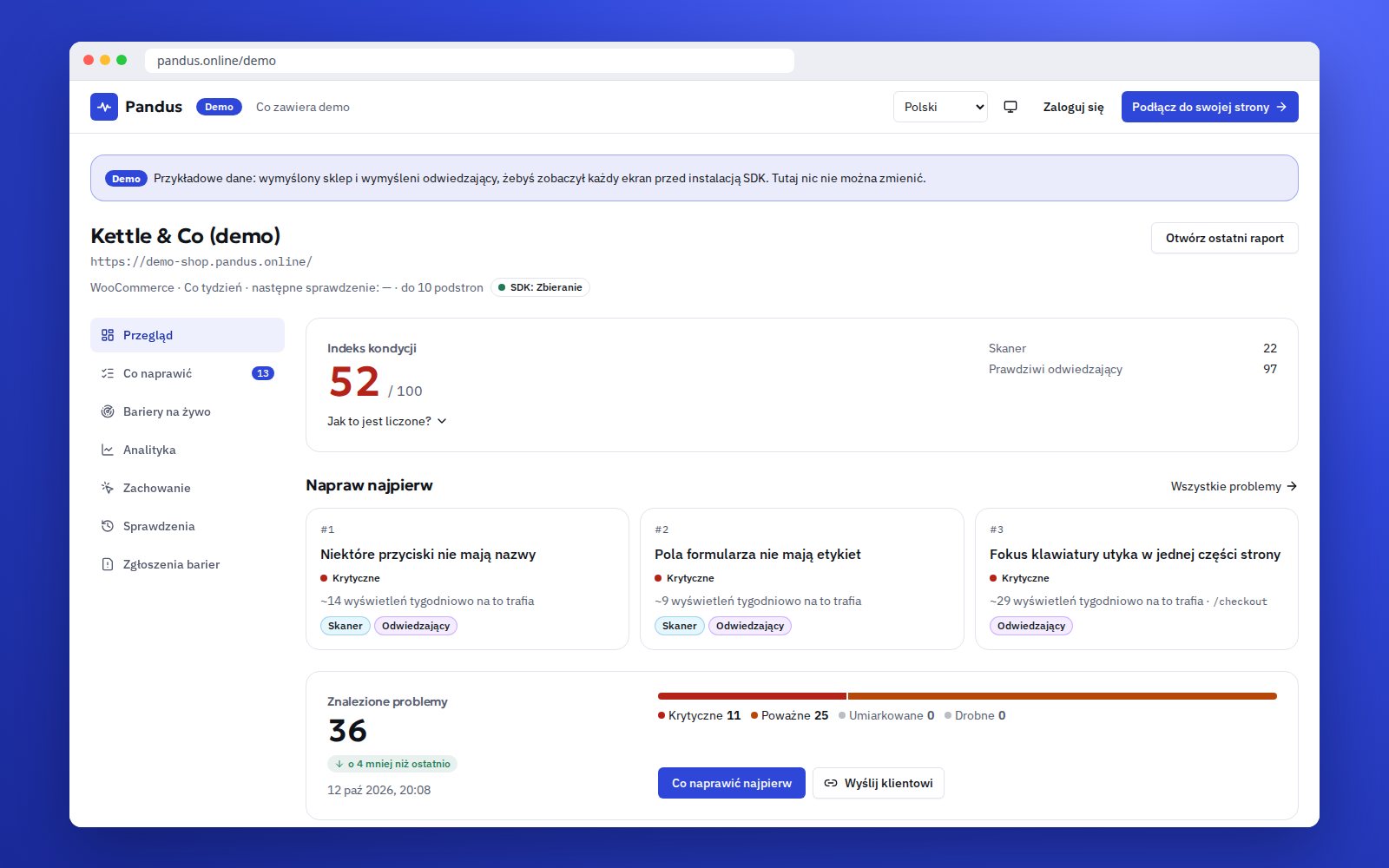Click Zaloguj się
The width and height of the screenshot is (1389, 868).
pyautogui.click(x=1073, y=107)
